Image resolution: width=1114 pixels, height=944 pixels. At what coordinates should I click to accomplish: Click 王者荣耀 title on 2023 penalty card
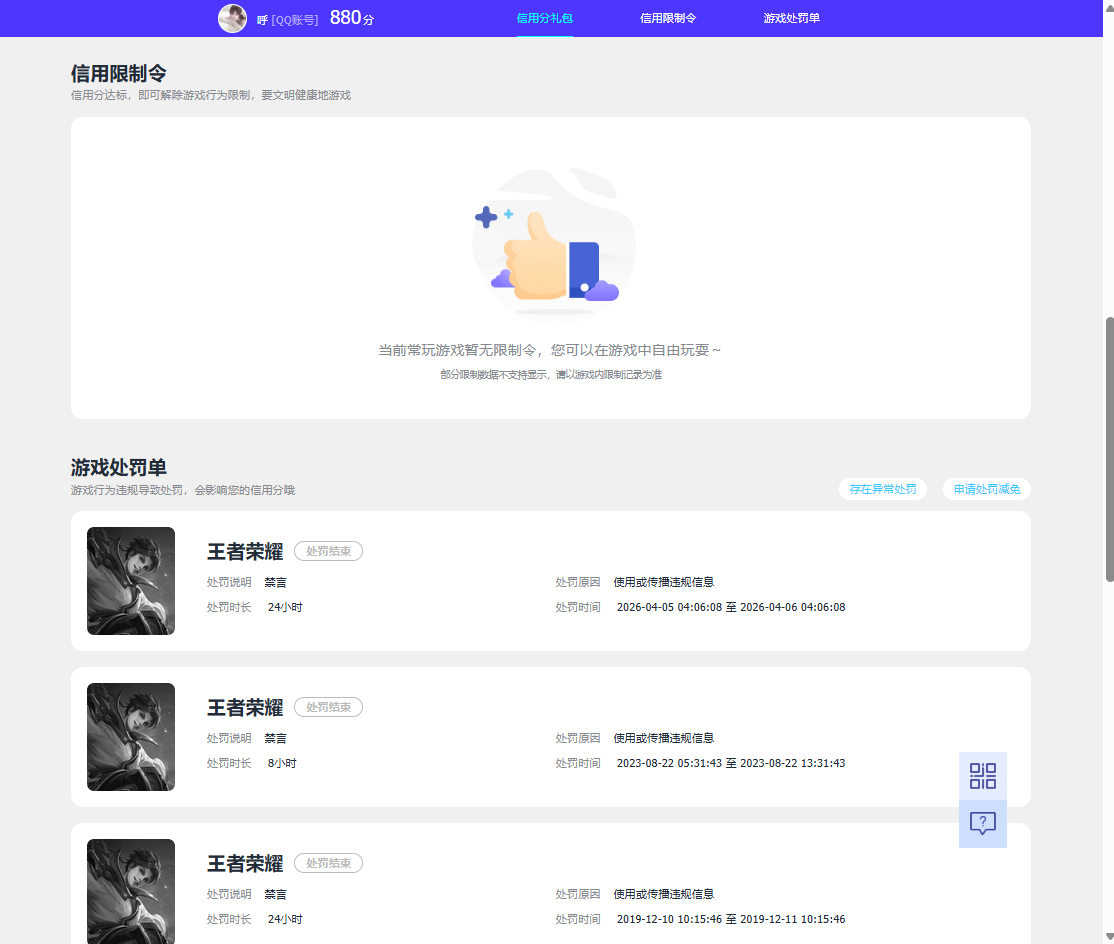click(x=245, y=707)
